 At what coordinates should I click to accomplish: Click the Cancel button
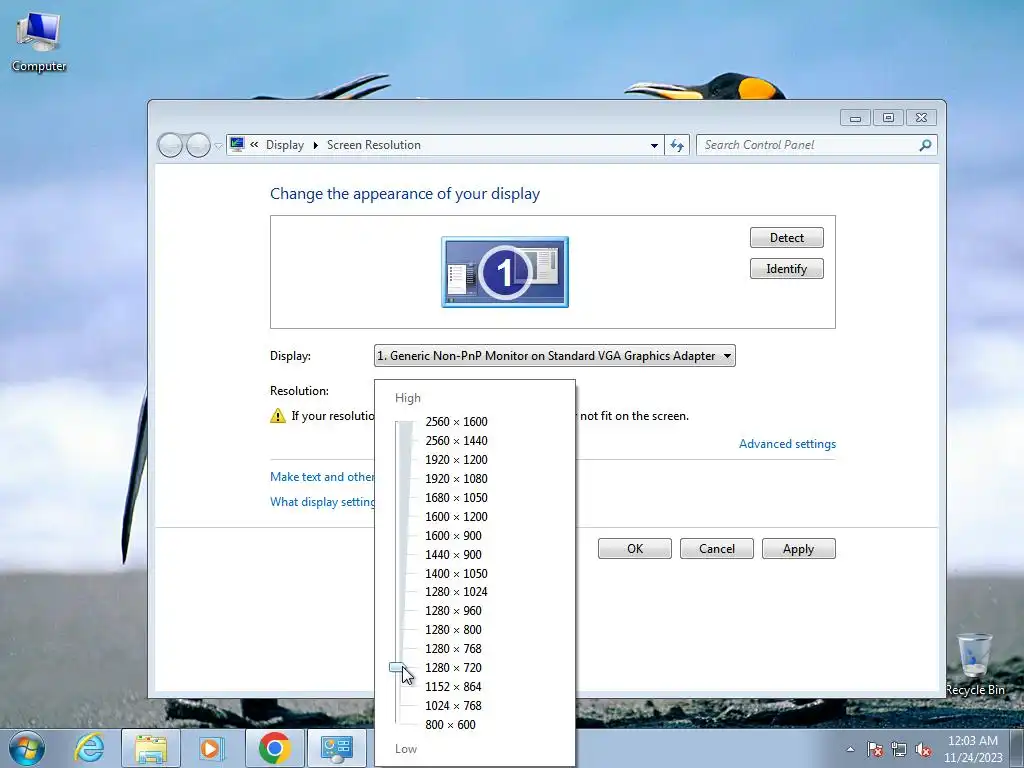[716, 549]
